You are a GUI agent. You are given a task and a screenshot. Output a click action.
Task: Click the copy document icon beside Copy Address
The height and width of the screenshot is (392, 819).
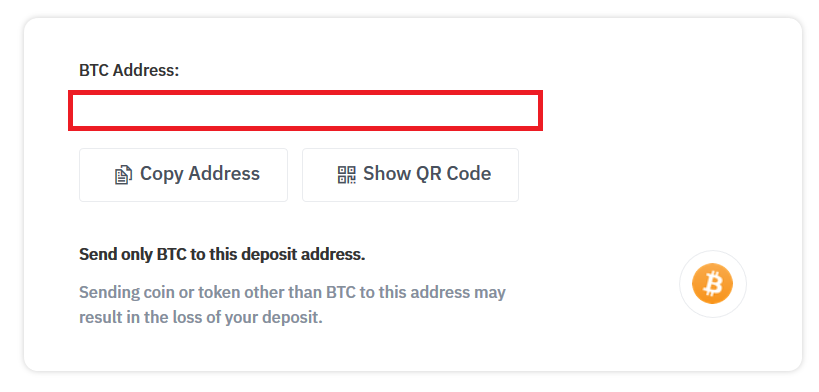(123, 175)
